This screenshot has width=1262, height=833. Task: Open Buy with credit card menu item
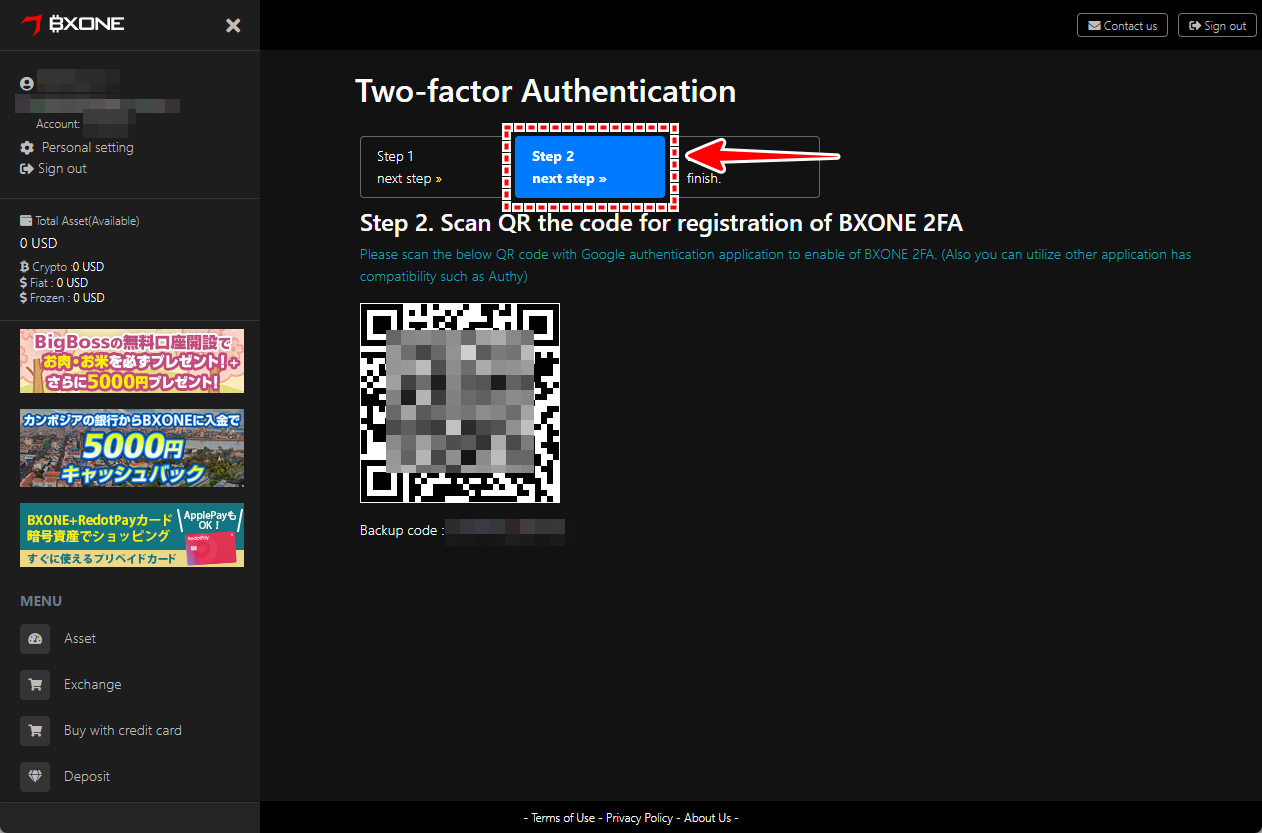[123, 731]
